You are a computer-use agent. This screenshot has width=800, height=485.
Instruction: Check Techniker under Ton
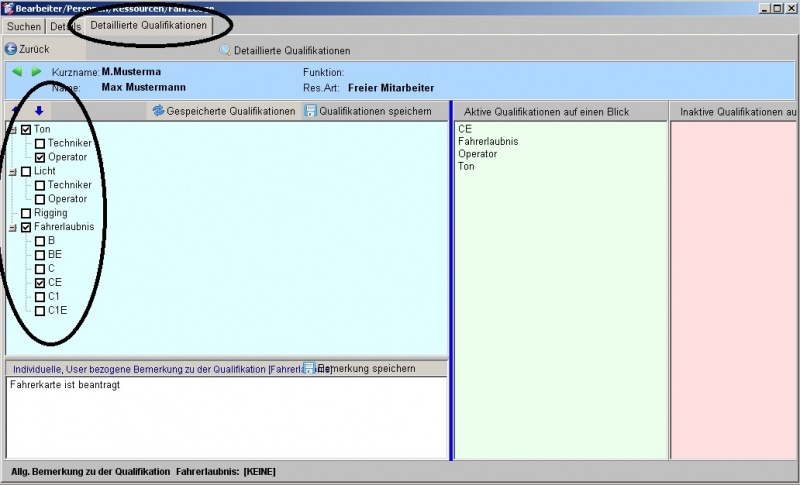(x=40, y=144)
